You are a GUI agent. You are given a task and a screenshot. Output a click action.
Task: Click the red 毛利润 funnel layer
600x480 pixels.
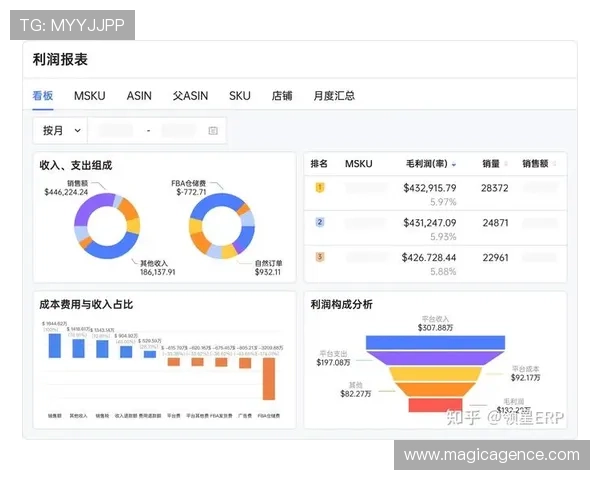(435, 405)
